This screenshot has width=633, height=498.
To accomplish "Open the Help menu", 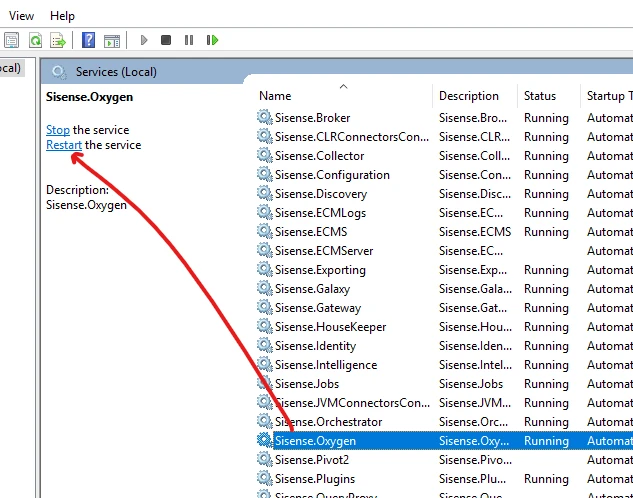I will pos(62,16).
